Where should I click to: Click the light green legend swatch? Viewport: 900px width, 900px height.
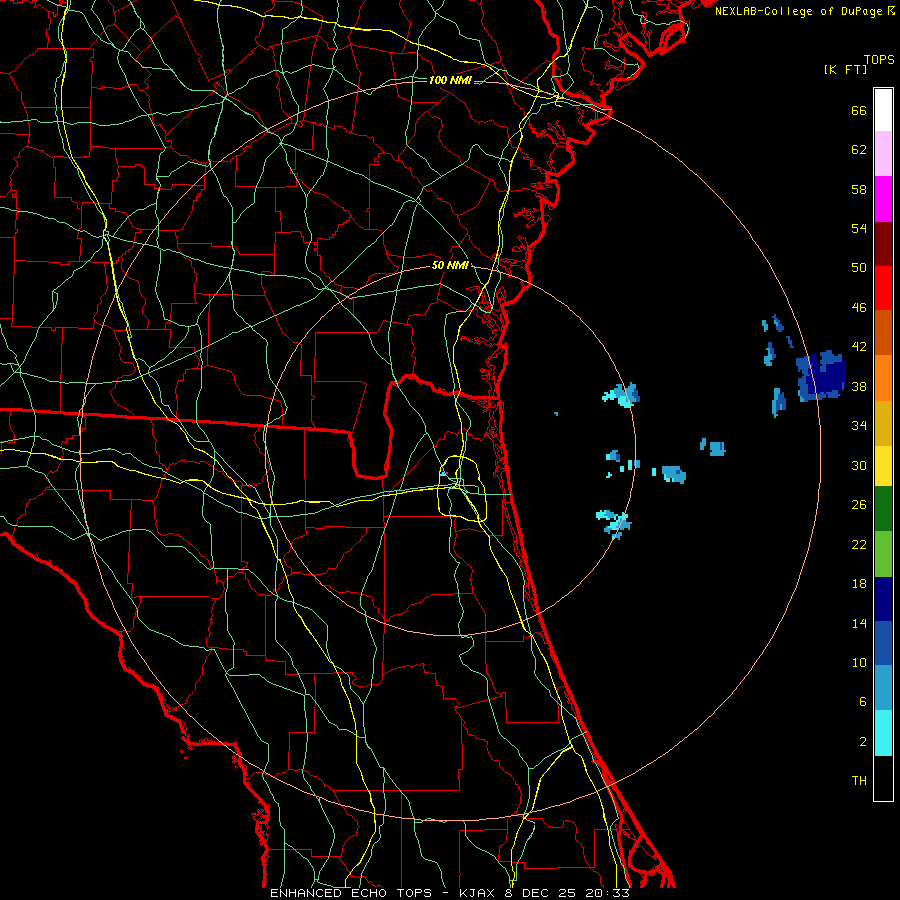pyautogui.click(x=883, y=554)
